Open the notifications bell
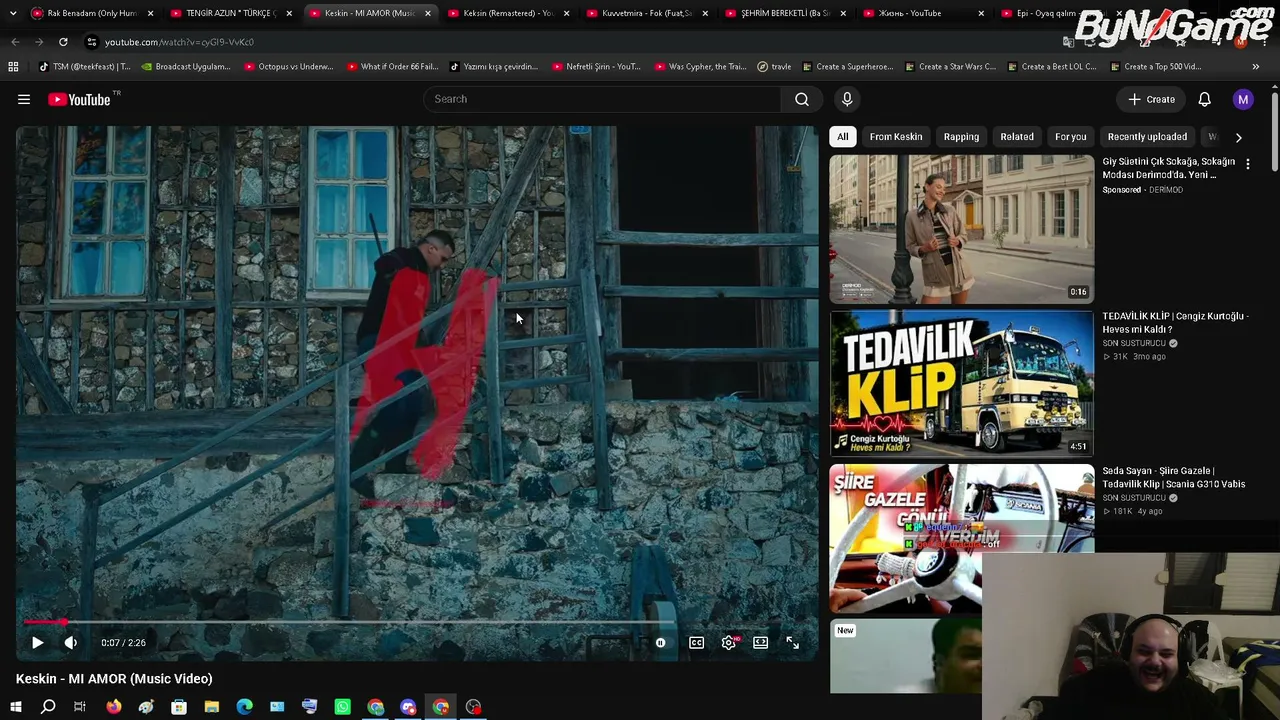Viewport: 1280px width, 720px height. pyautogui.click(x=1205, y=99)
